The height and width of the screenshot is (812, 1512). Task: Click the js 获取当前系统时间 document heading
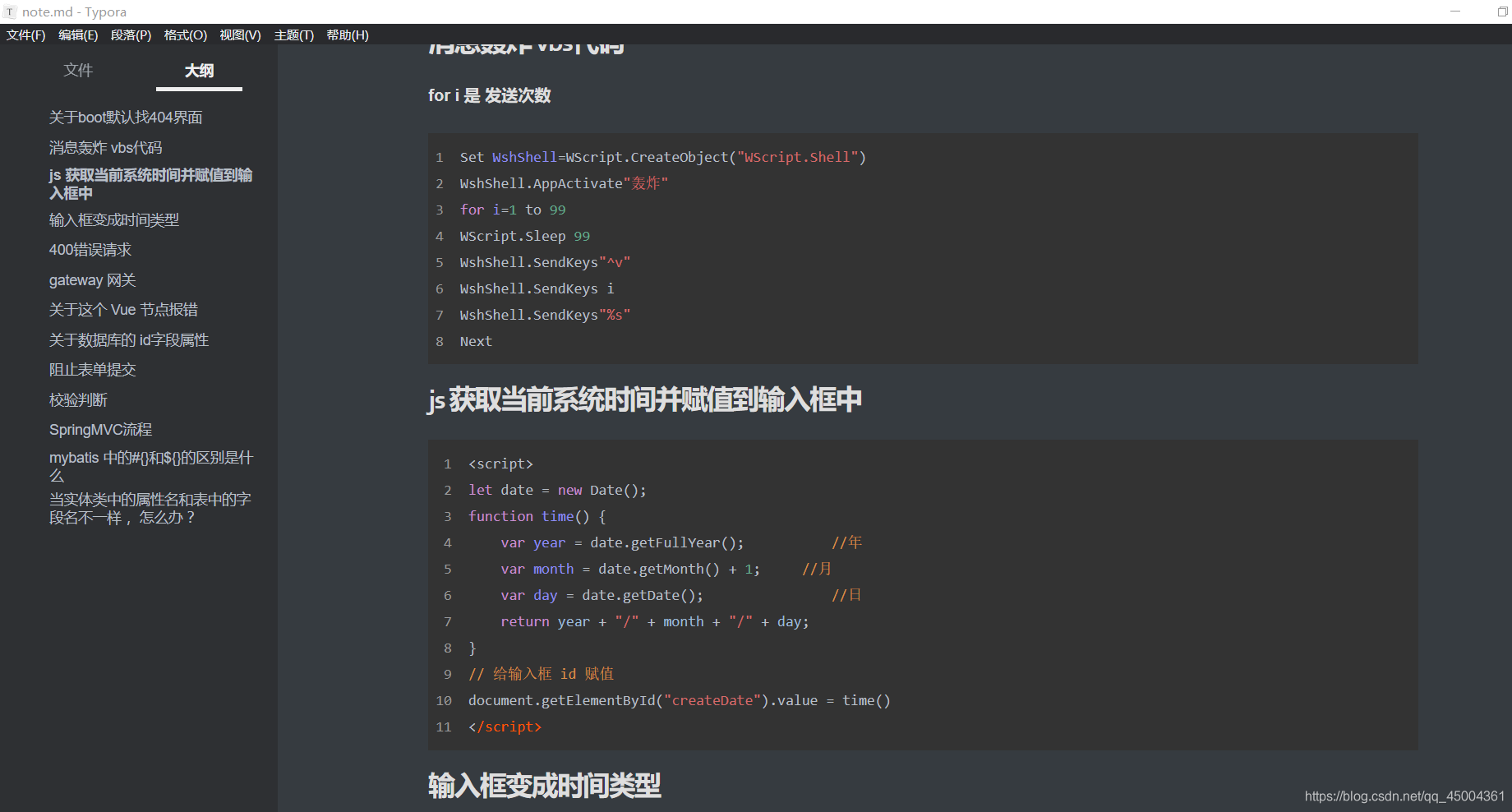[x=645, y=400]
